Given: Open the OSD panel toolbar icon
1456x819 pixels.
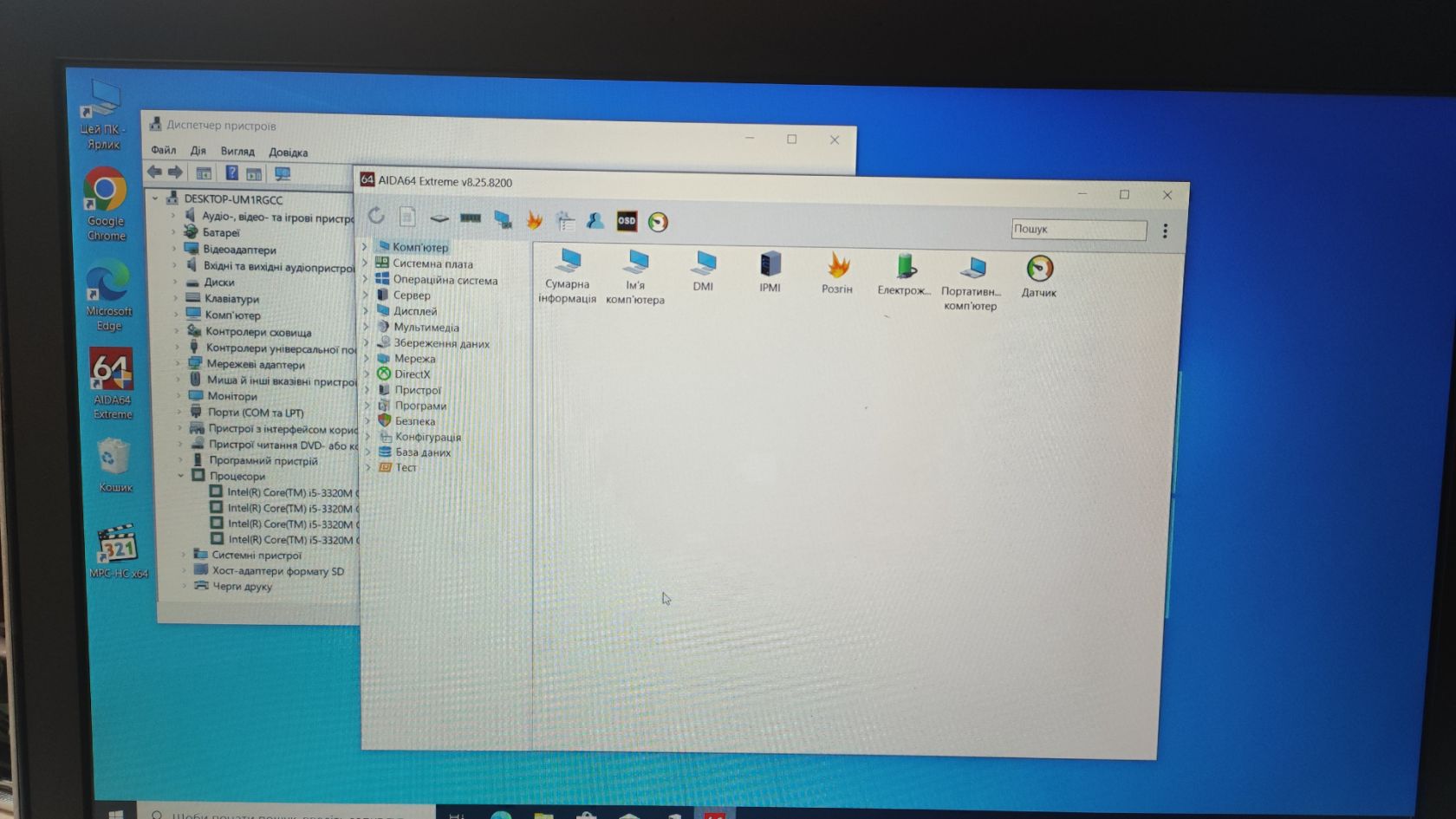Looking at the screenshot, I should [627, 221].
